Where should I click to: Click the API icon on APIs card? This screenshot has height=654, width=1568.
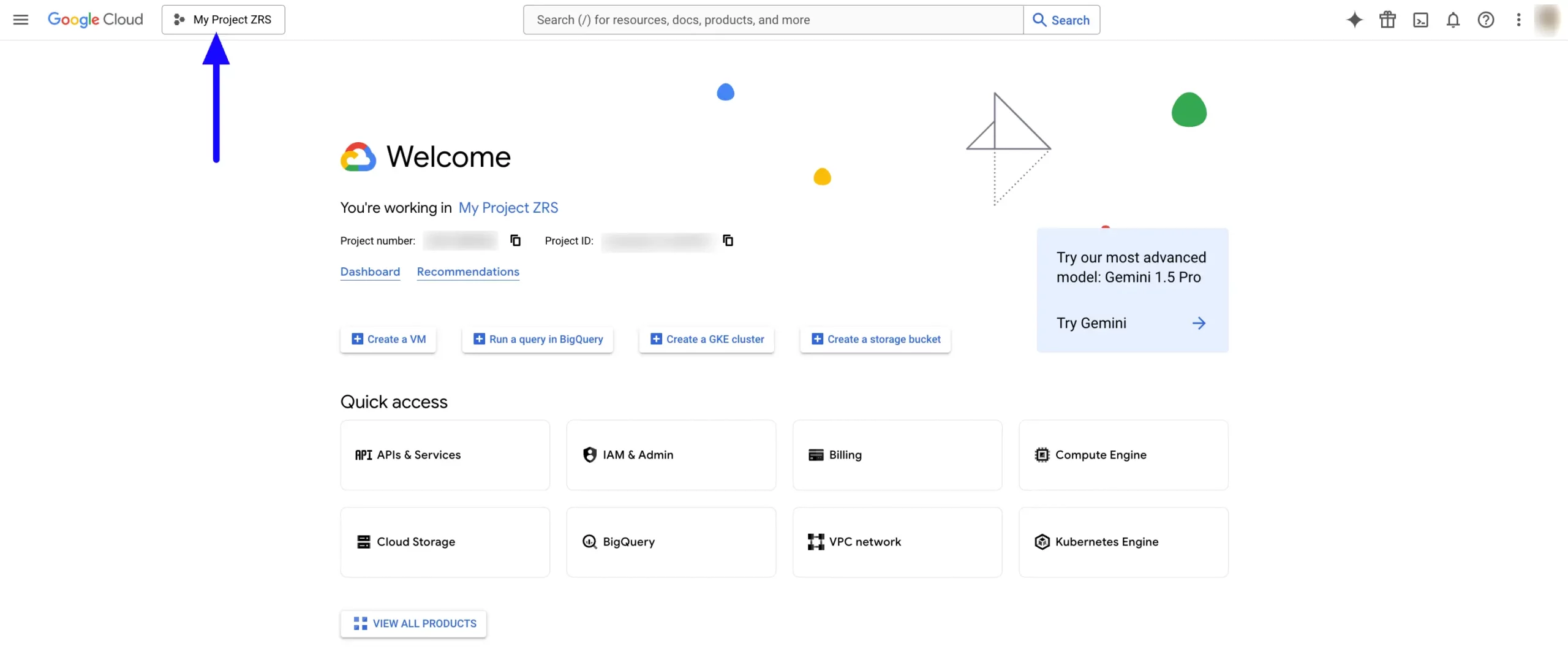coord(364,455)
